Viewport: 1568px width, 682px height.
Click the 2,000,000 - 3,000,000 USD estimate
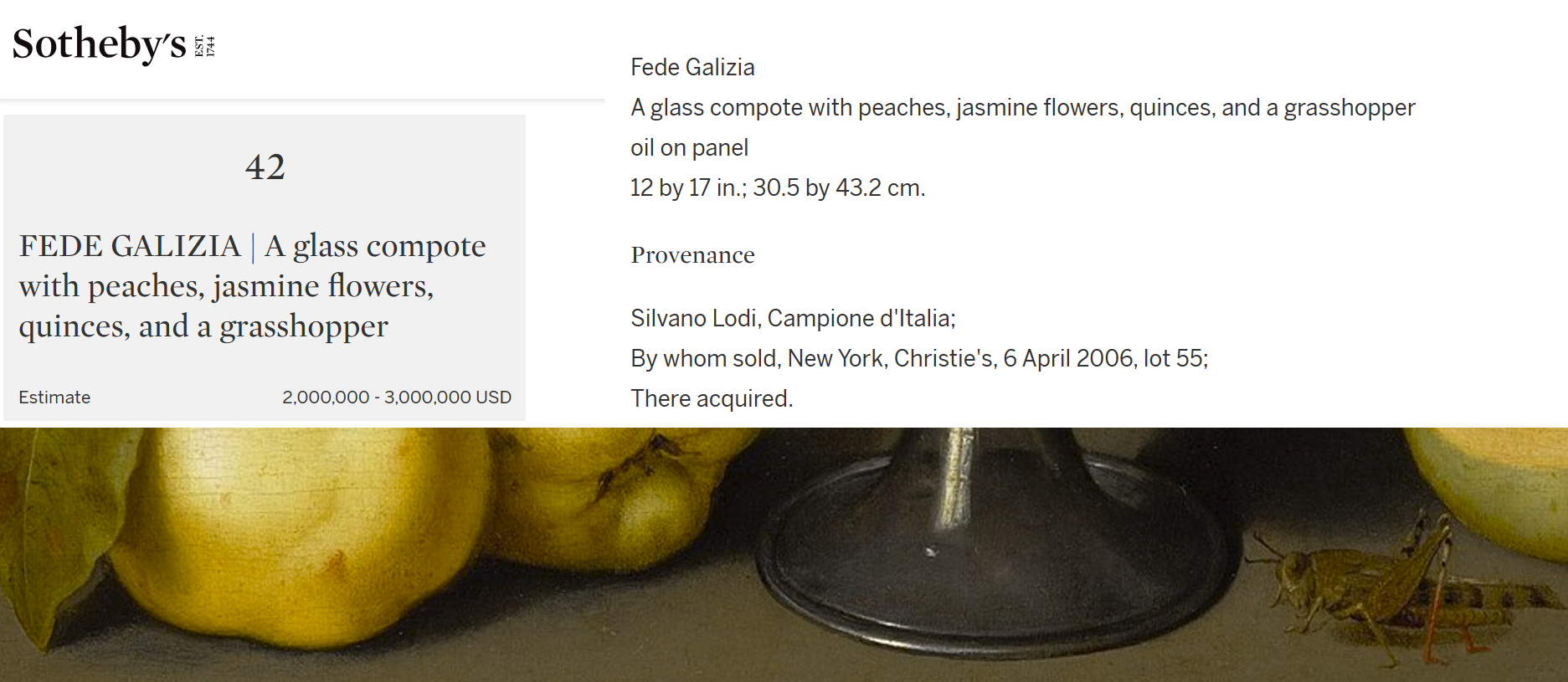coord(397,397)
